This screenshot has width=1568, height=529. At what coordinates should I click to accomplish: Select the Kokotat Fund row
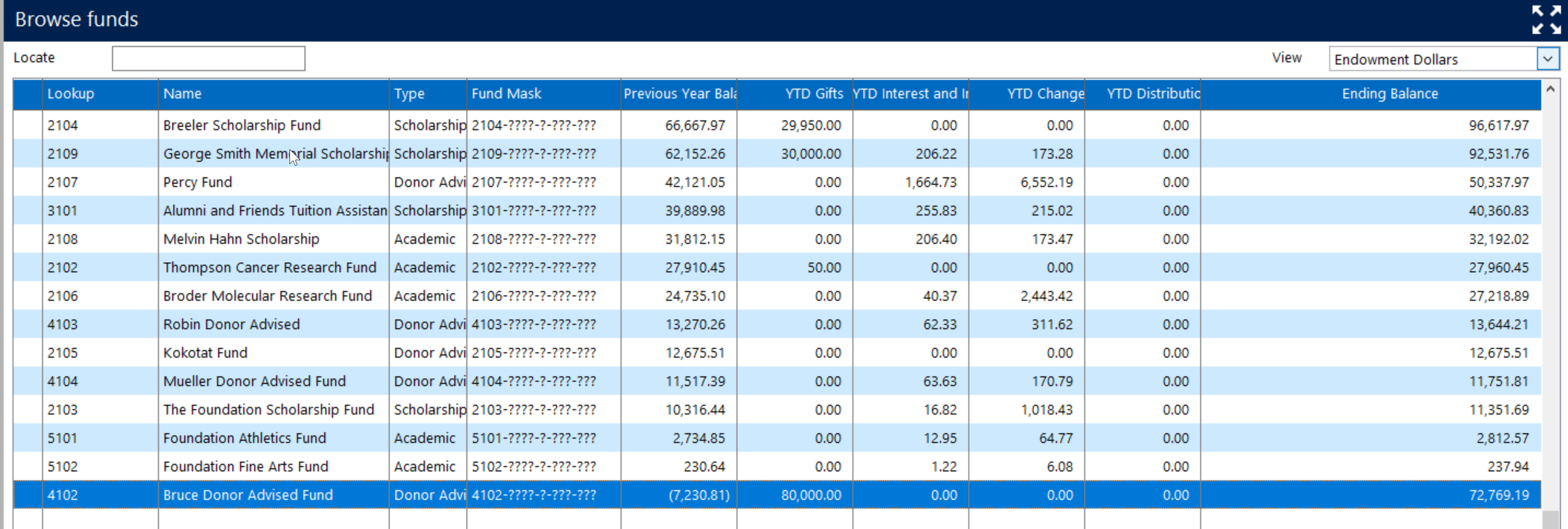205,353
